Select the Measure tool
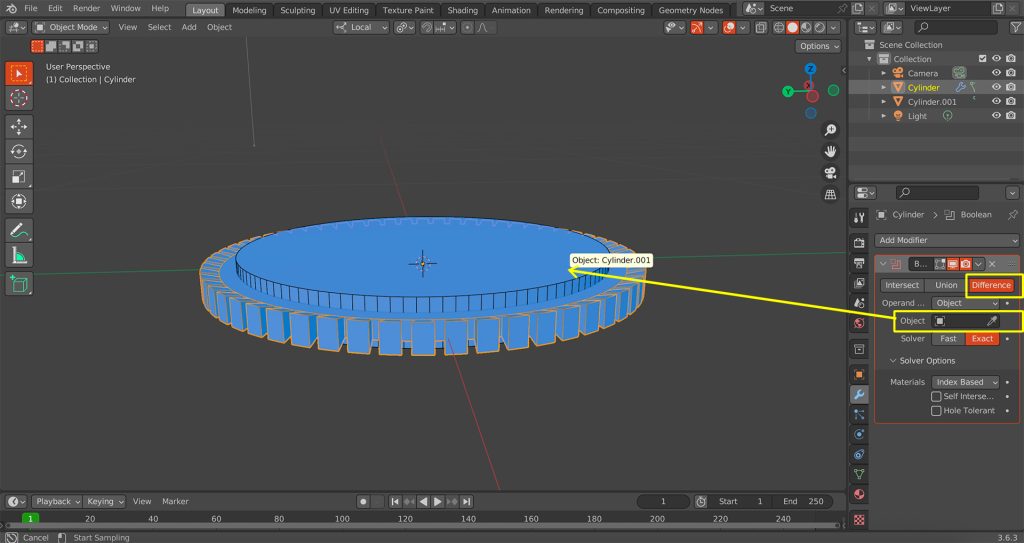 tap(19, 255)
